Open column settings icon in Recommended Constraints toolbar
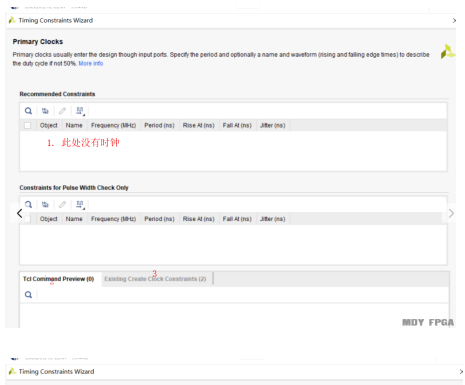 pyautogui.click(x=80, y=111)
